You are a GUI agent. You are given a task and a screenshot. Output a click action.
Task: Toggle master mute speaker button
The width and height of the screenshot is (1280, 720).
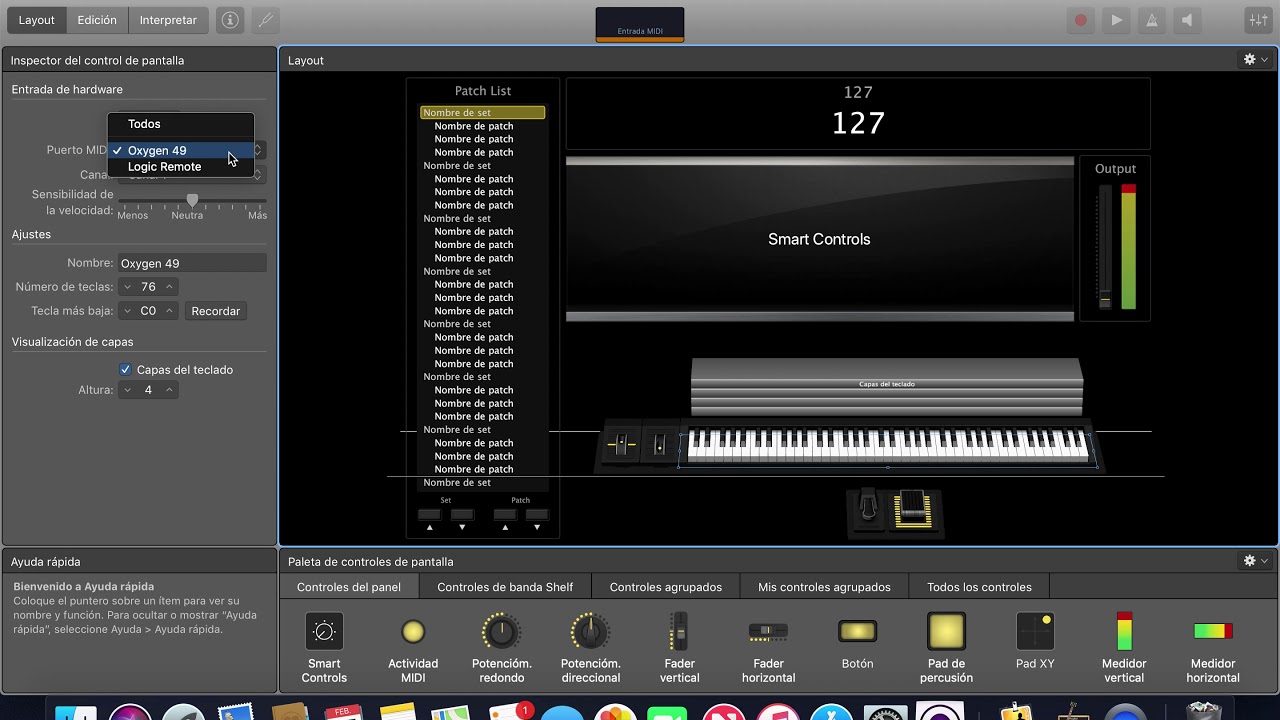point(1187,20)
